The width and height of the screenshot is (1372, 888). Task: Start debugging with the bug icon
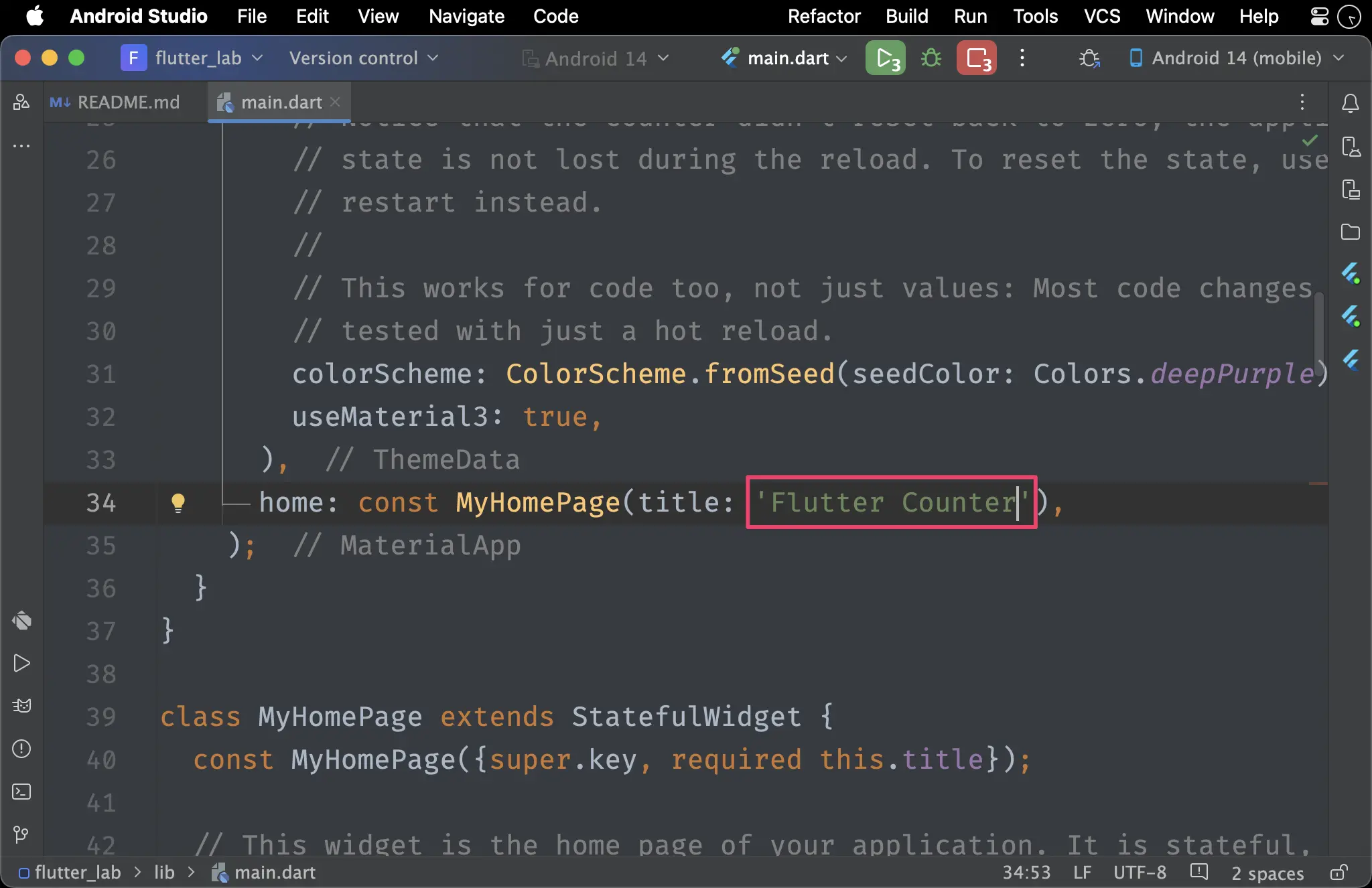click(x=931, y=58)
